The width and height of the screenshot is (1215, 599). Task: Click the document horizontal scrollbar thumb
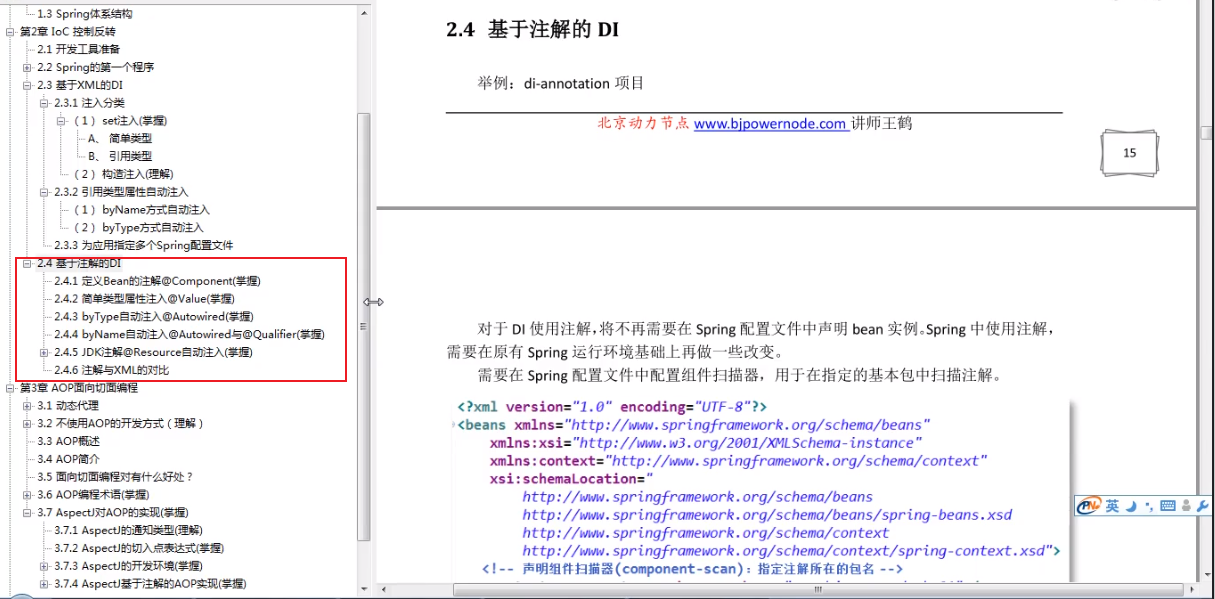[x=820, y=590]
